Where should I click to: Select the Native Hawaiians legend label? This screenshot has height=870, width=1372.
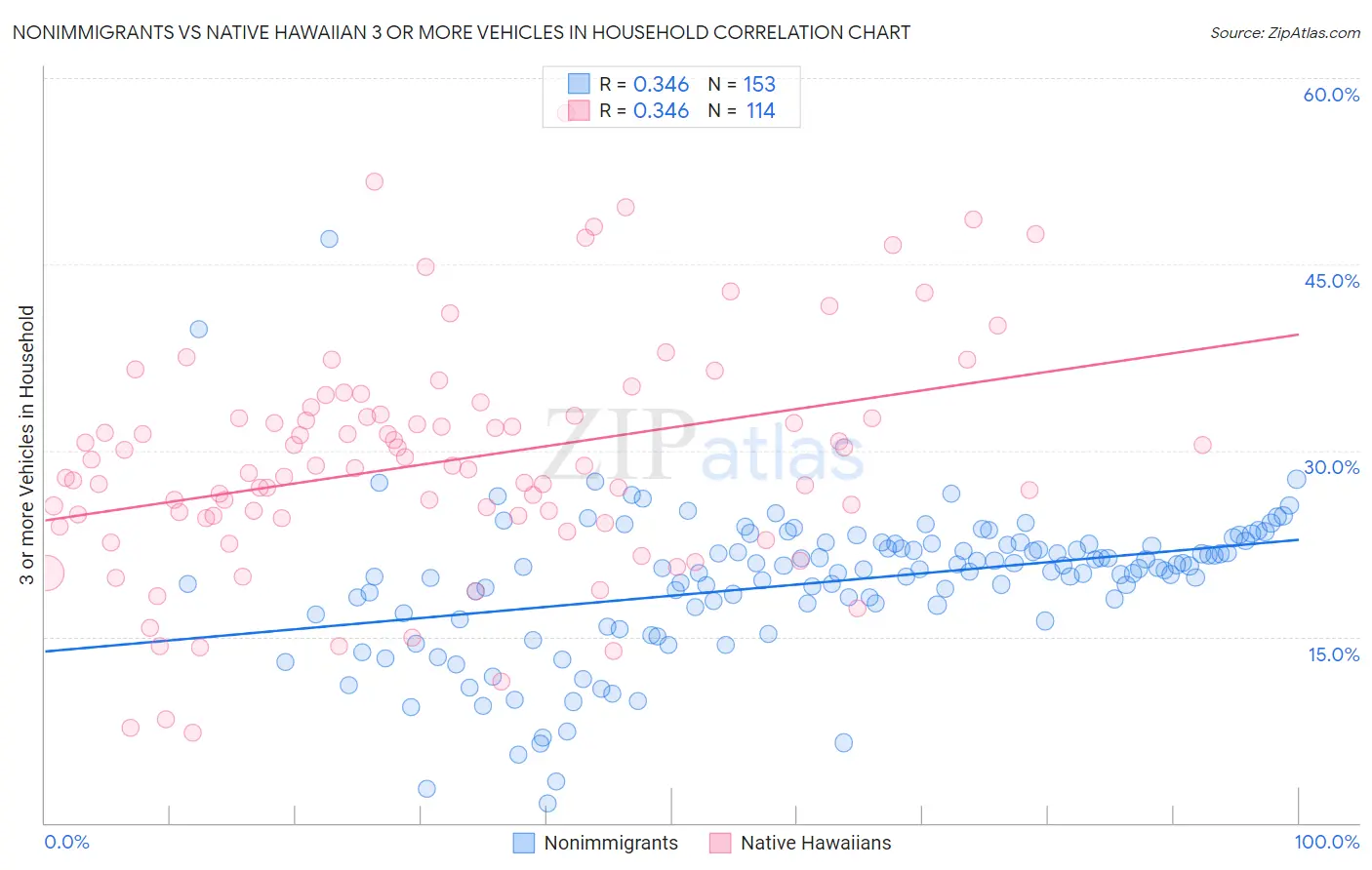(x=816, y=843)
